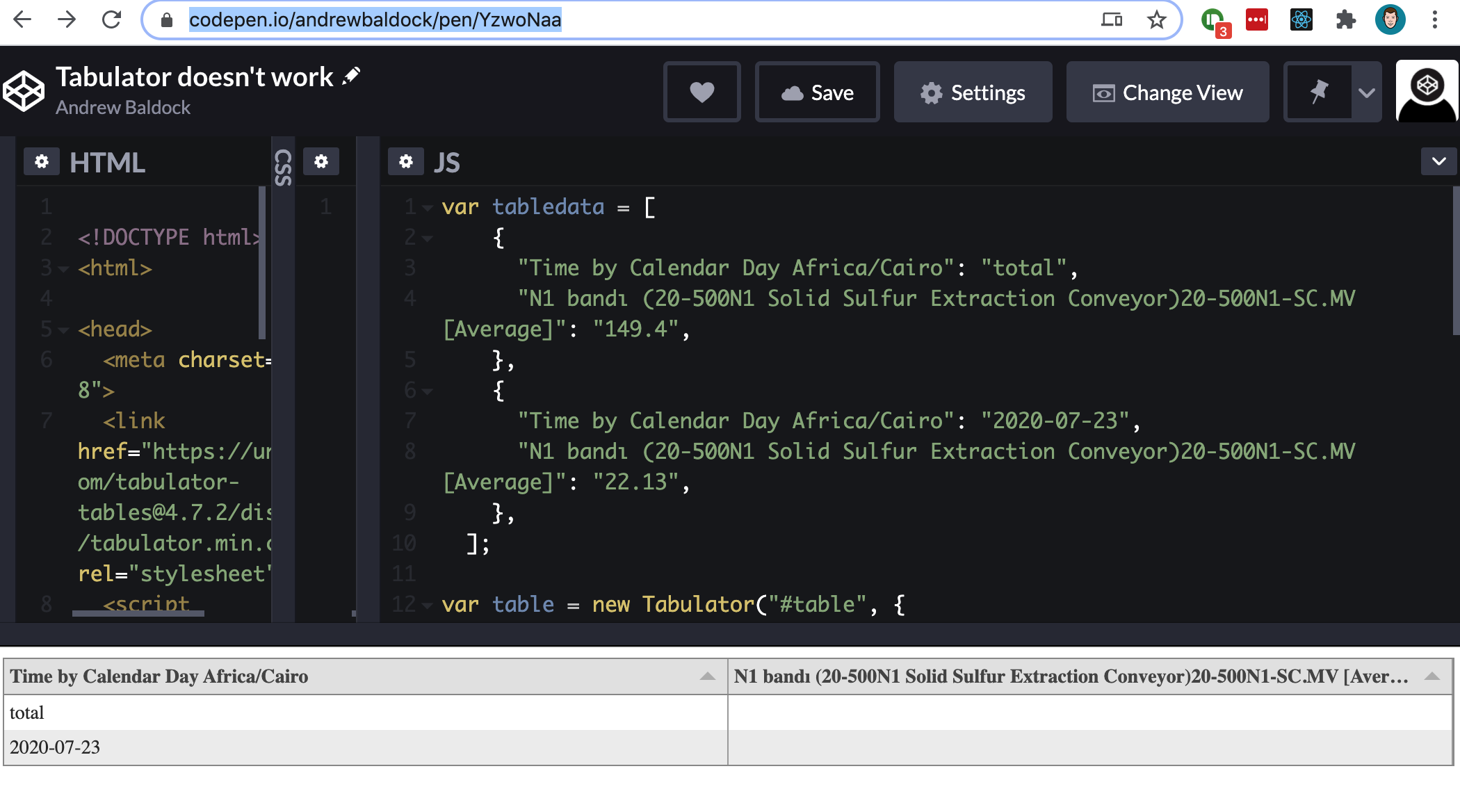This screenshot has width=1460, height=812.
Task: Open CSS editor settings gear
Action: pyautogui.click(x=321, y=161)
